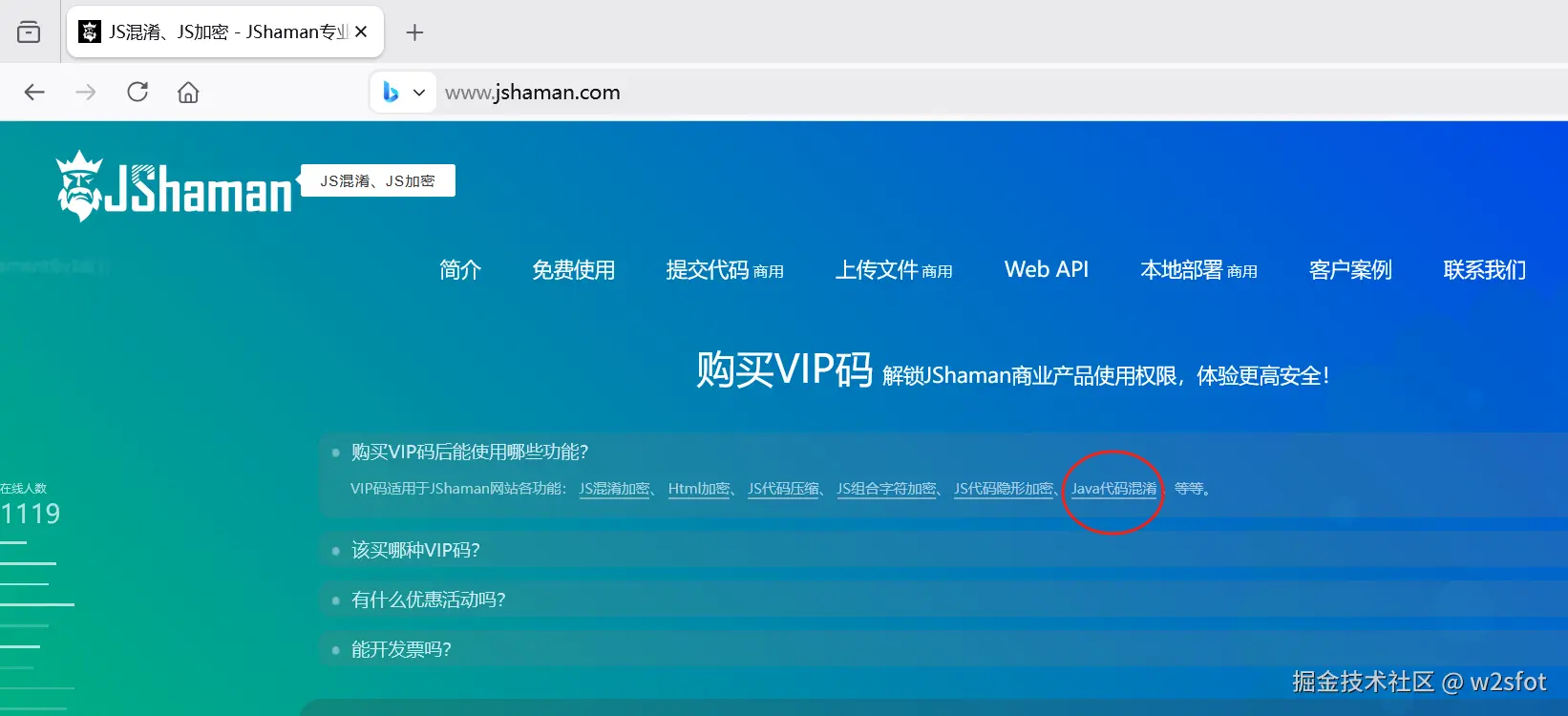The height and width of the screenshot is (716, 1568).
Task: Reload the page with the refresh icon
Action: click(x=138, y=92)
